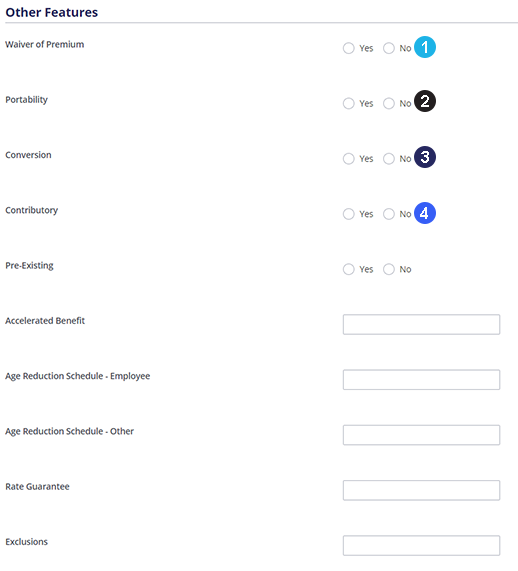The width and height of the screenshot is (518, 571).
Task: Click the Age Reduction Schedule - Employee field
Action: coord(421,380)
